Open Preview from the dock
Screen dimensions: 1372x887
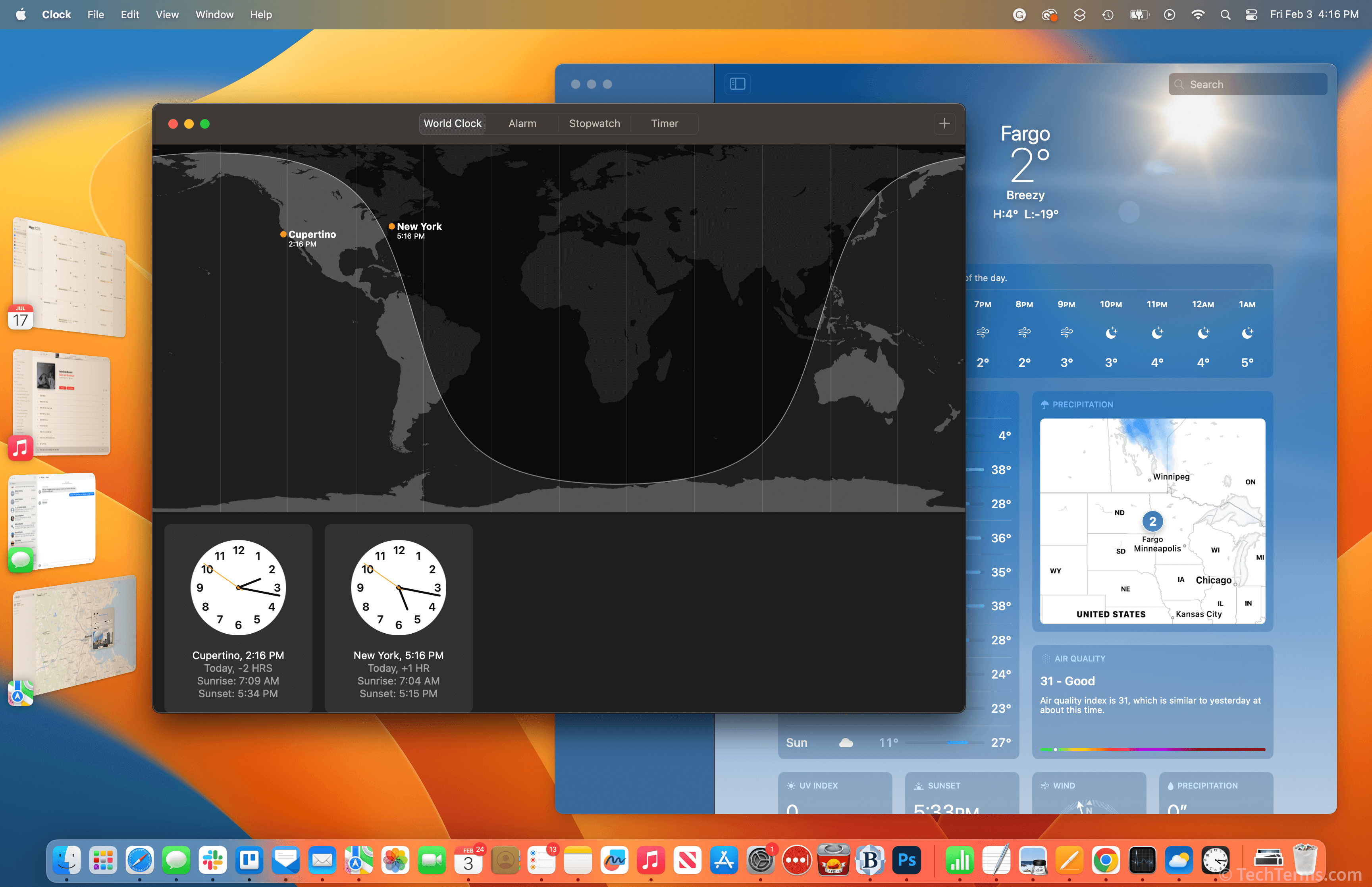click(x=1033, y=860)
